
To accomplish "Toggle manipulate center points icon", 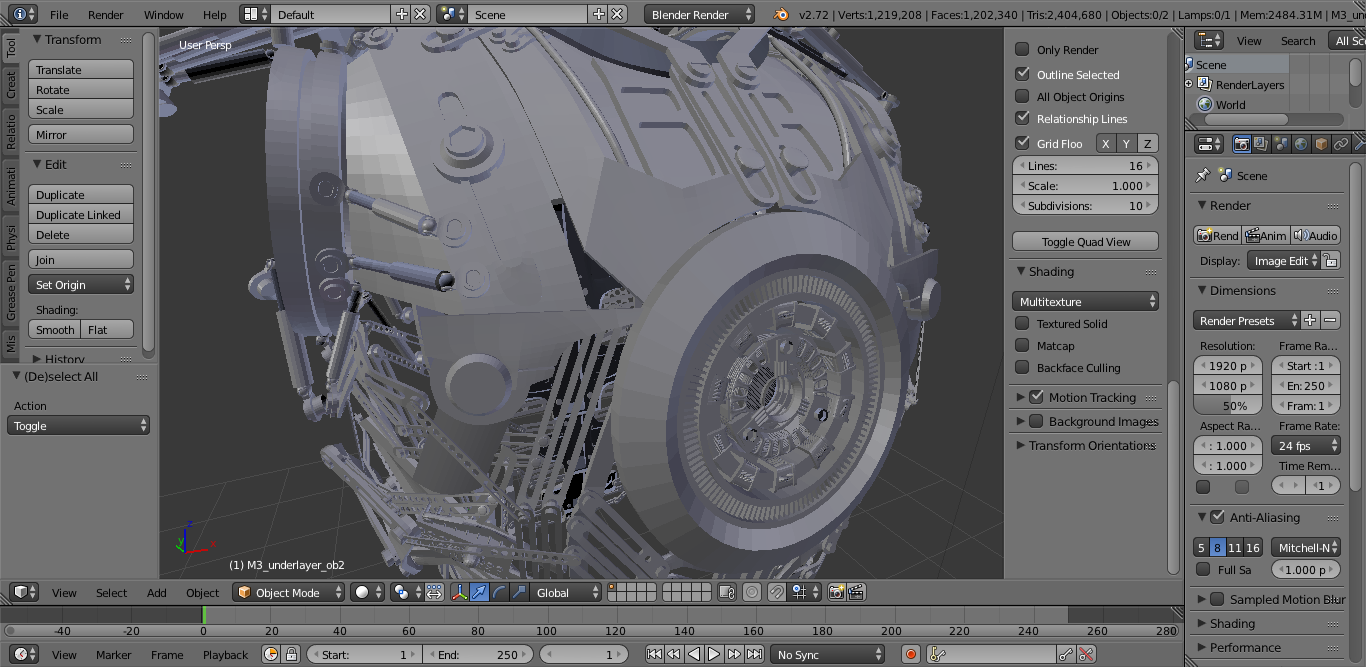I will click(x=435, y=592).
